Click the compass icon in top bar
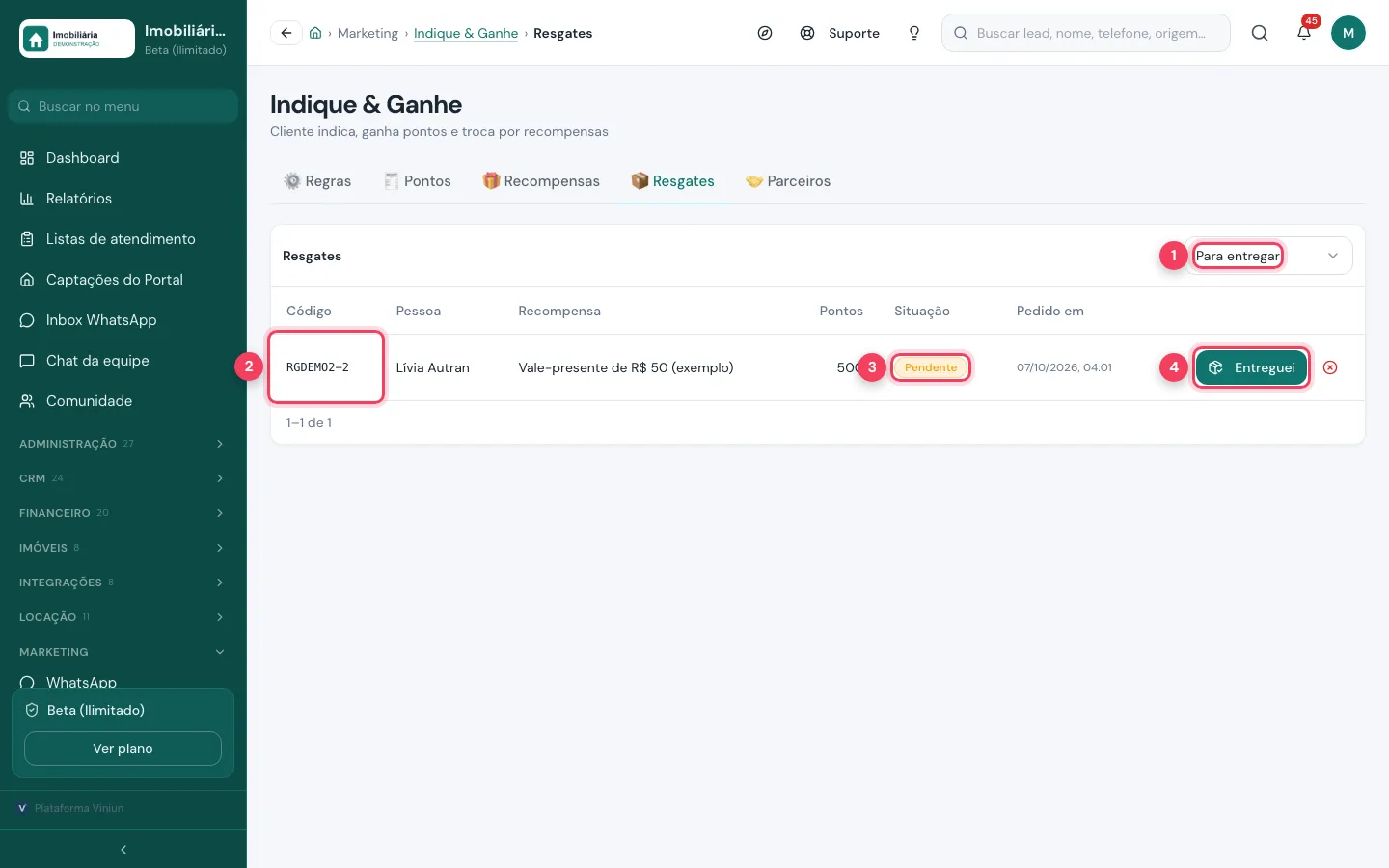Image resolution: width=1389 pixels, height=868 pixels. [765, 33]
